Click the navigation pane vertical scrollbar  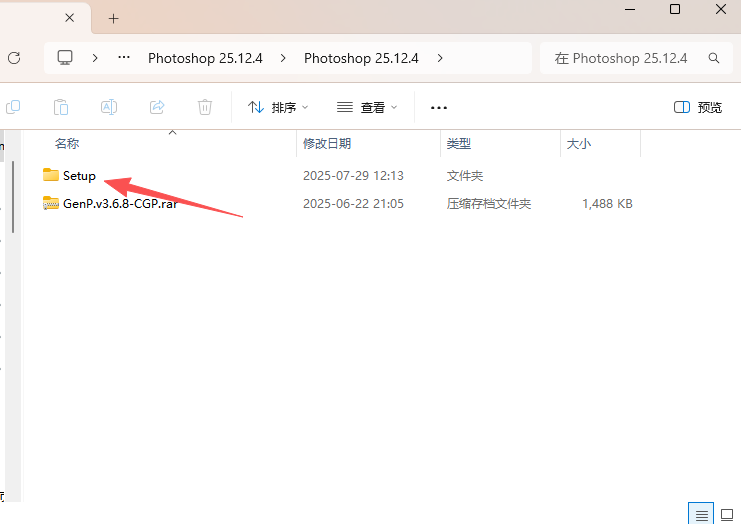tap(12, 195)
